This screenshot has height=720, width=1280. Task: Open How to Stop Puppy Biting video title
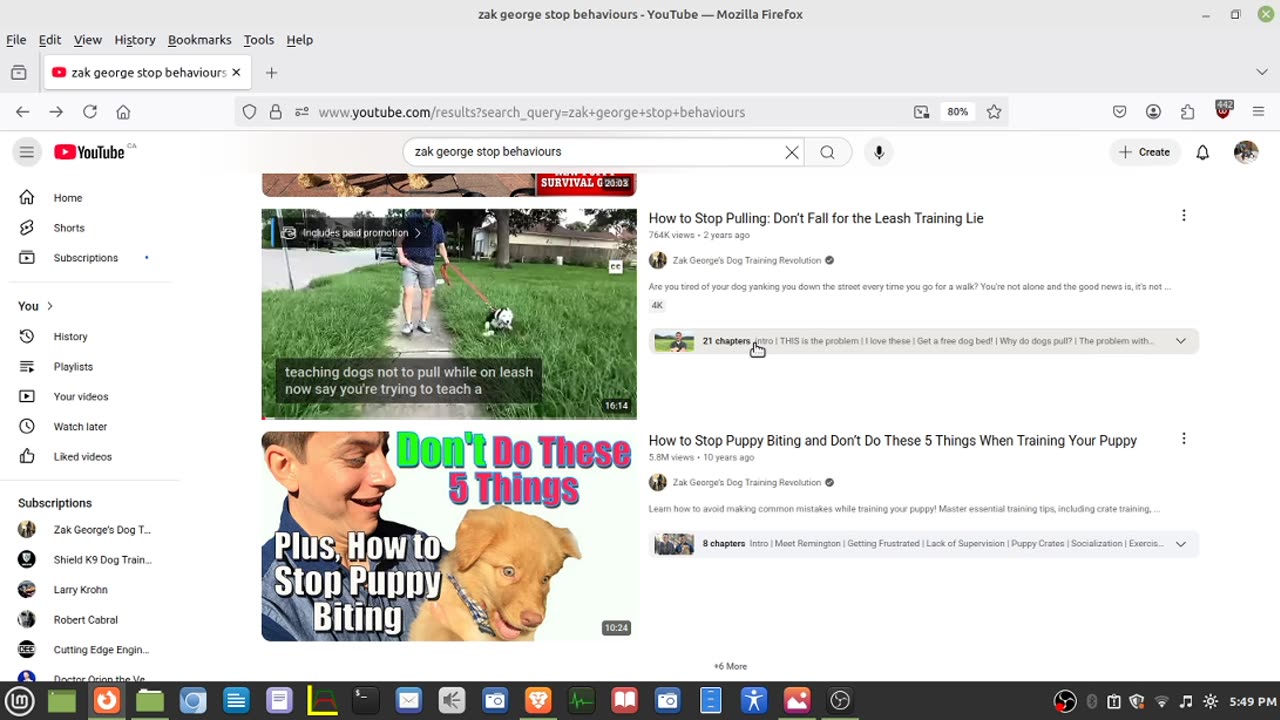point(893,440)
